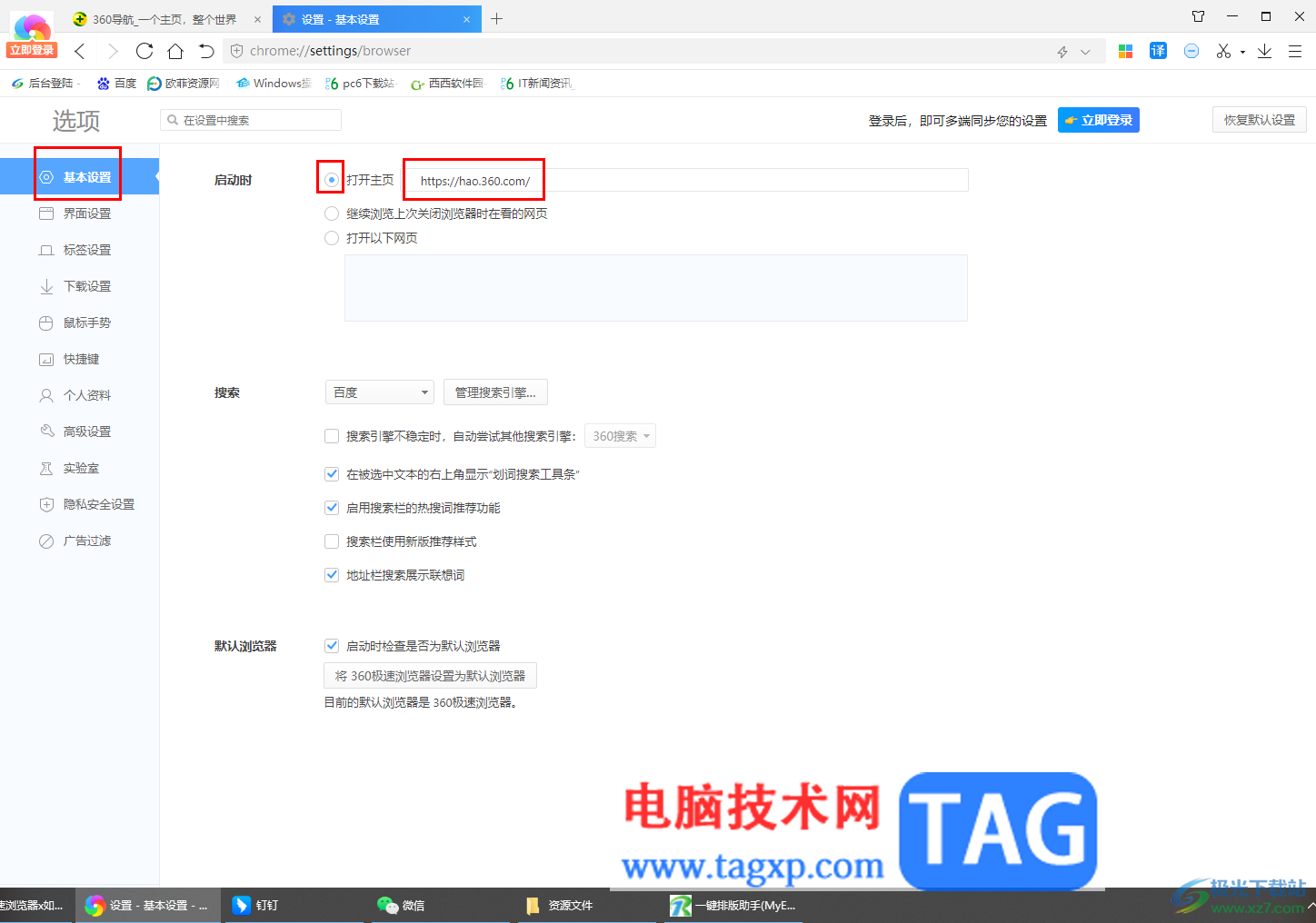
Task: Click the 立即登录 avatar logo
Action: point(33,36)
